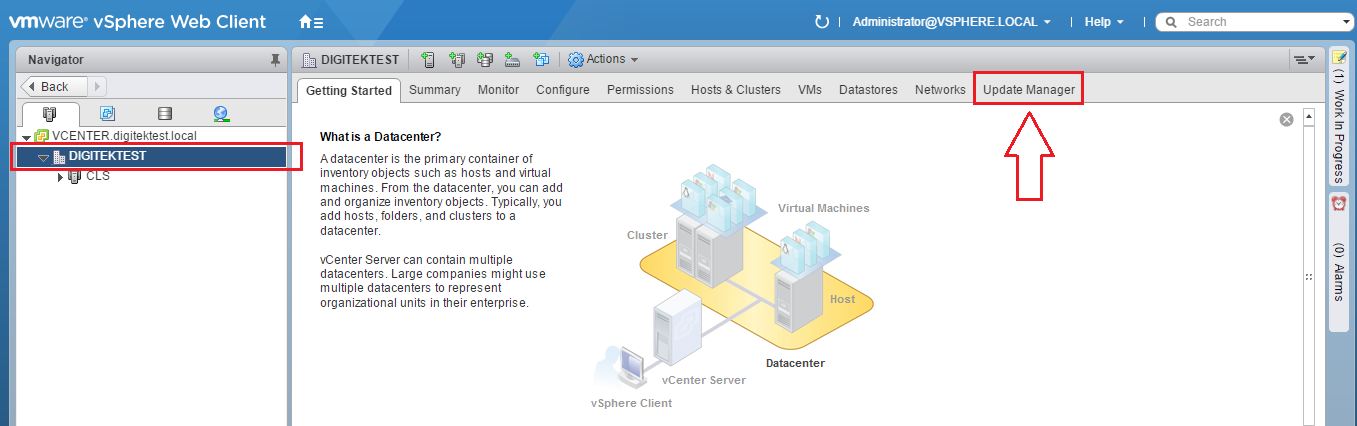Viewport: 1357px width, 426px height.
Task: Click the DIGITEKTEST title in the object header
Action: [360, 60]
